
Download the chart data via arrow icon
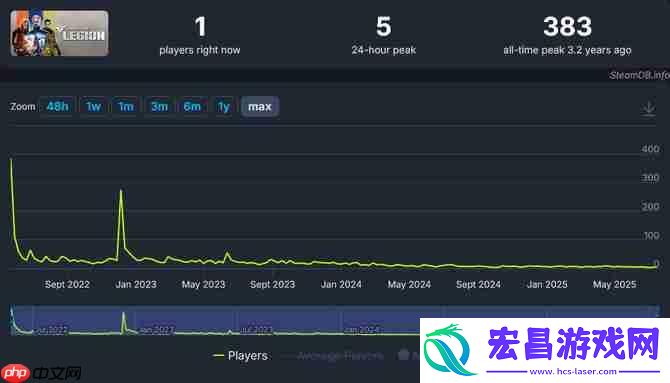click(648, 109)
